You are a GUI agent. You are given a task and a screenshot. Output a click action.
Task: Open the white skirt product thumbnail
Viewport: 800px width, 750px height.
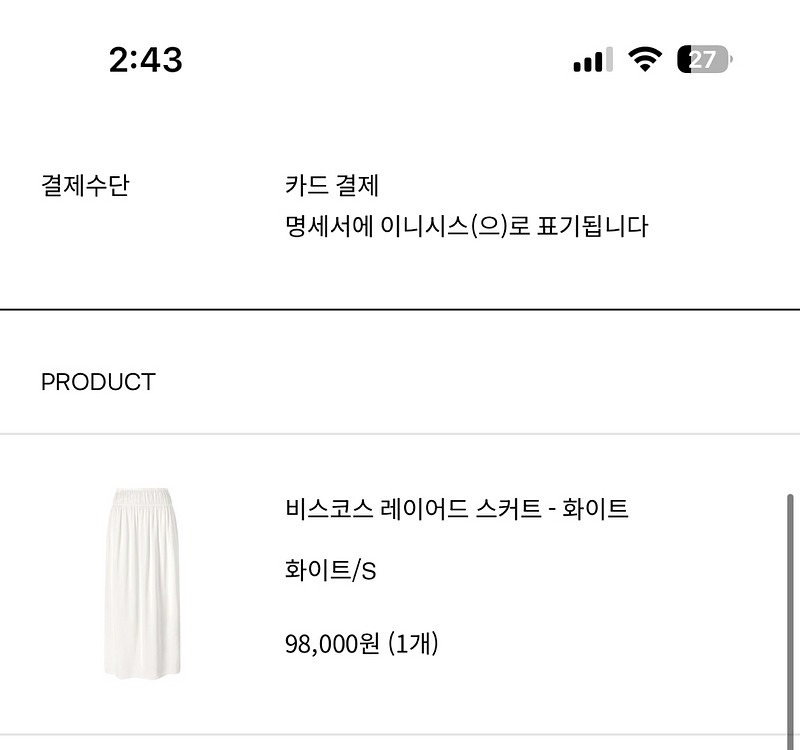[x=142, y=582]
